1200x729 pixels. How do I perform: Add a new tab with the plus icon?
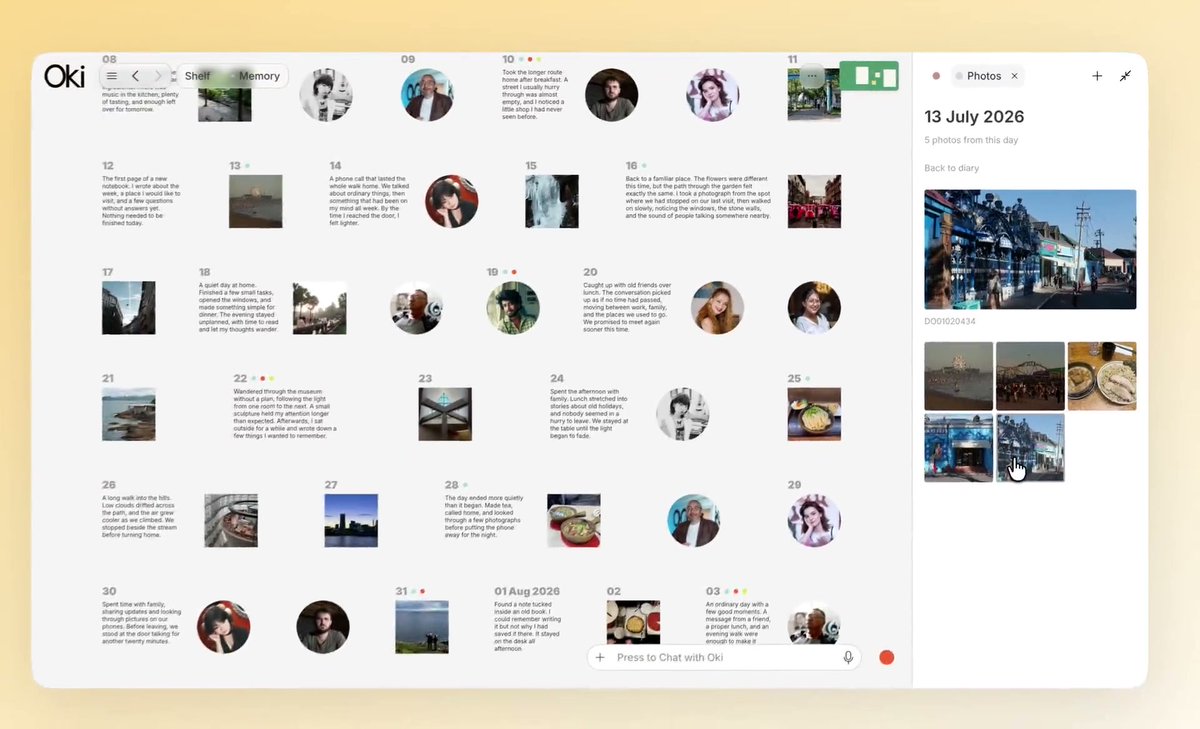point(1097,76)
